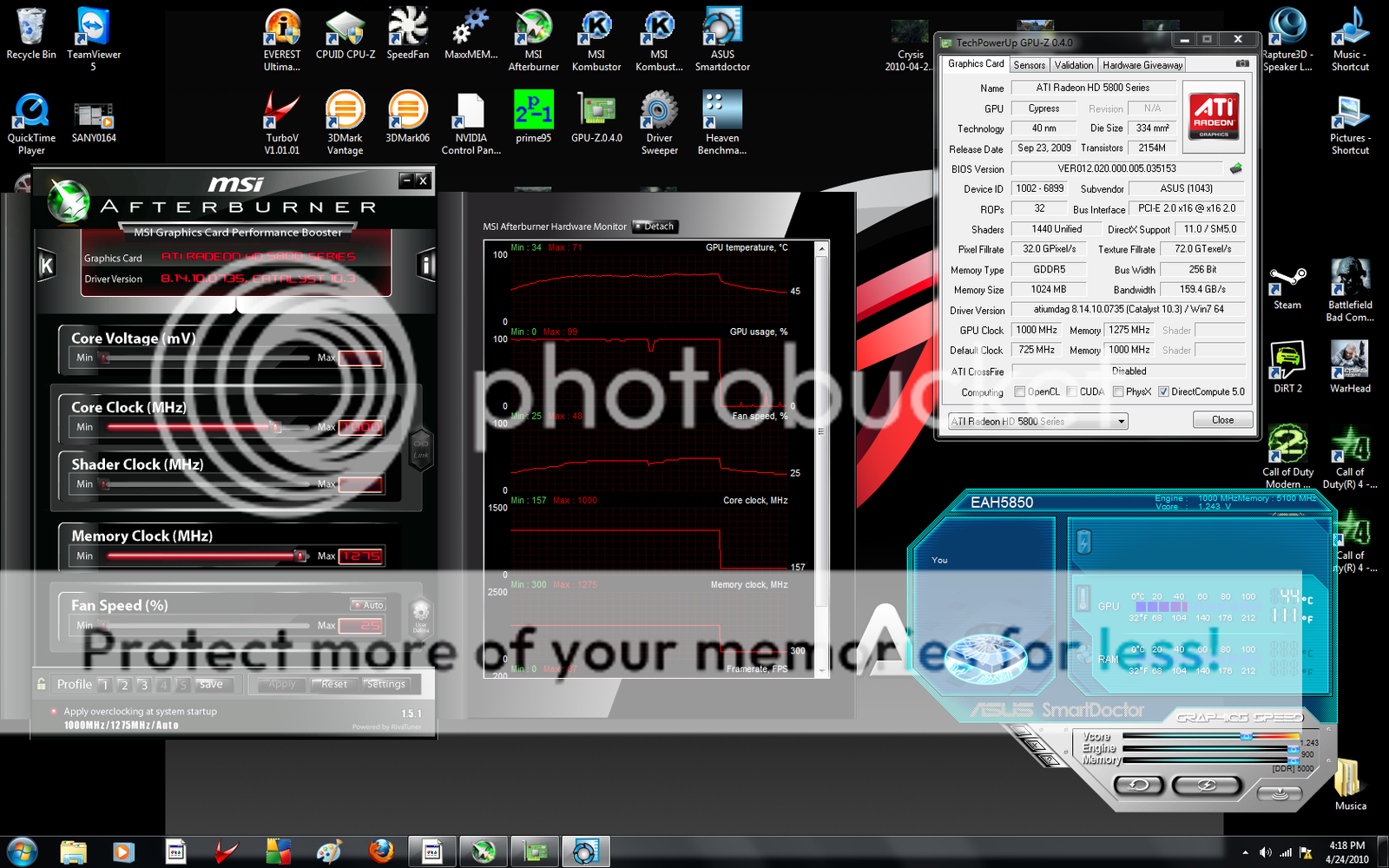Click Afterburner Apply button

pos(281,684)
